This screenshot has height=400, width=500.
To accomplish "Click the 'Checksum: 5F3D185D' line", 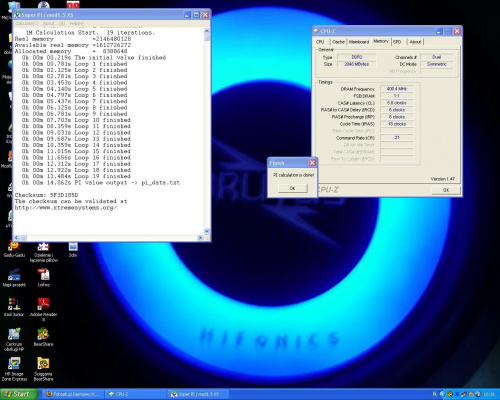I will click(x=46, y=195).
